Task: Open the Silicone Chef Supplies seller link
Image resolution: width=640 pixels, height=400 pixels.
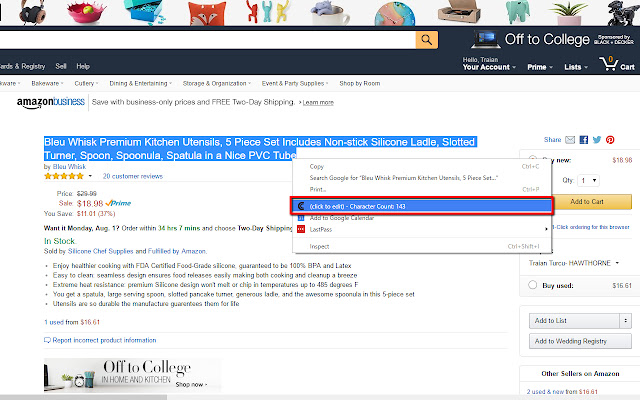Action: coord(100,251)
